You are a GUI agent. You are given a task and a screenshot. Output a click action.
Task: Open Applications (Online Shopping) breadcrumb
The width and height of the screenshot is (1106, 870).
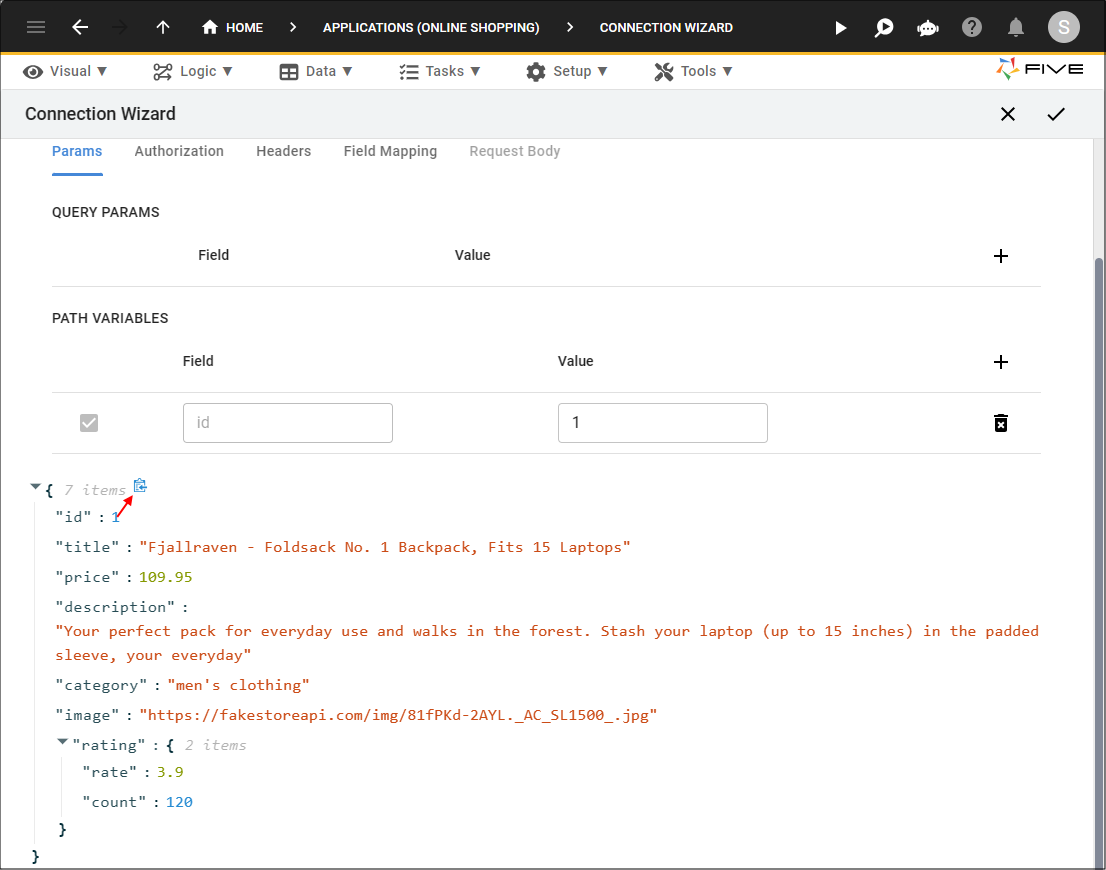[x=431, y=28]
